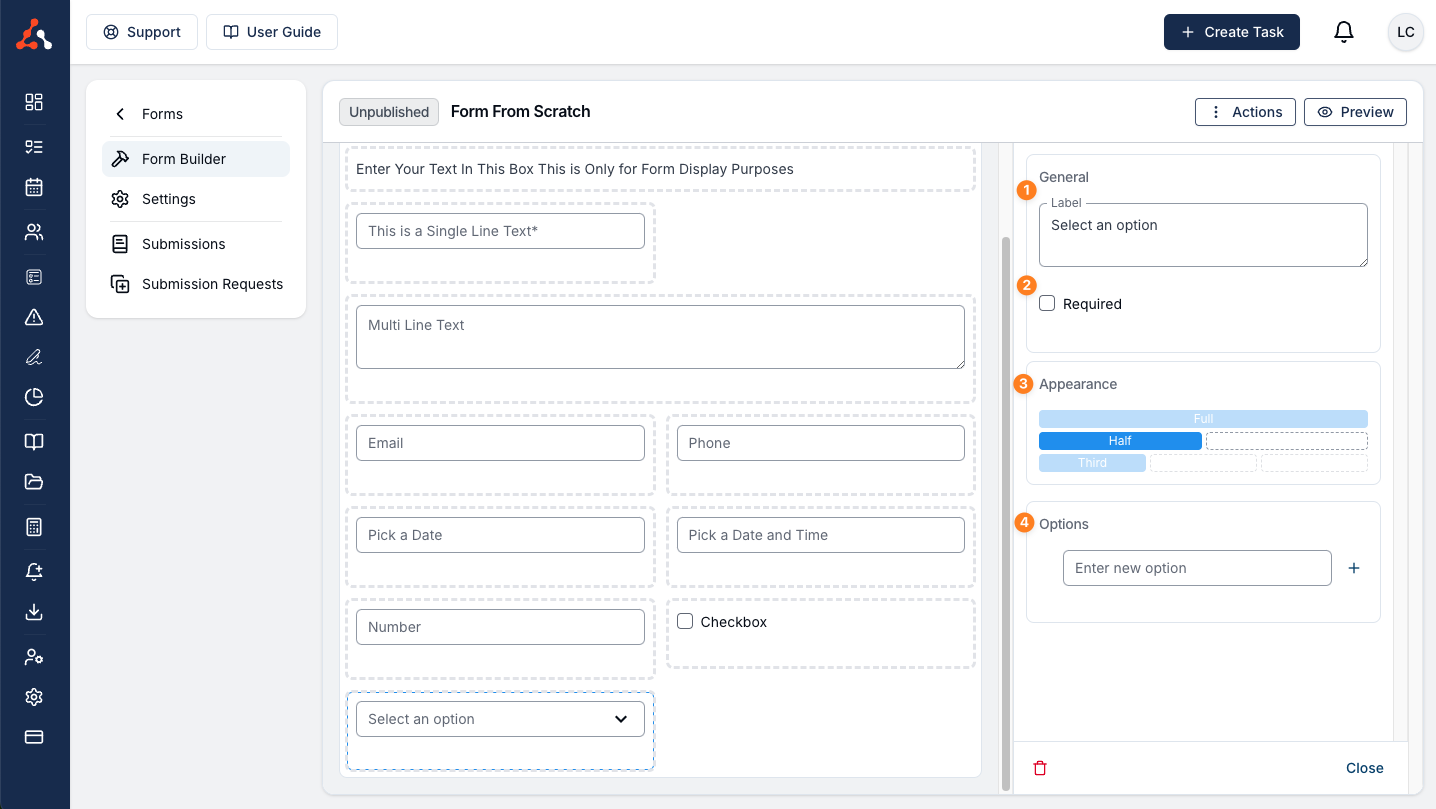
Task: Open the signature pen icon in sidebar
Action: [34, 357]
